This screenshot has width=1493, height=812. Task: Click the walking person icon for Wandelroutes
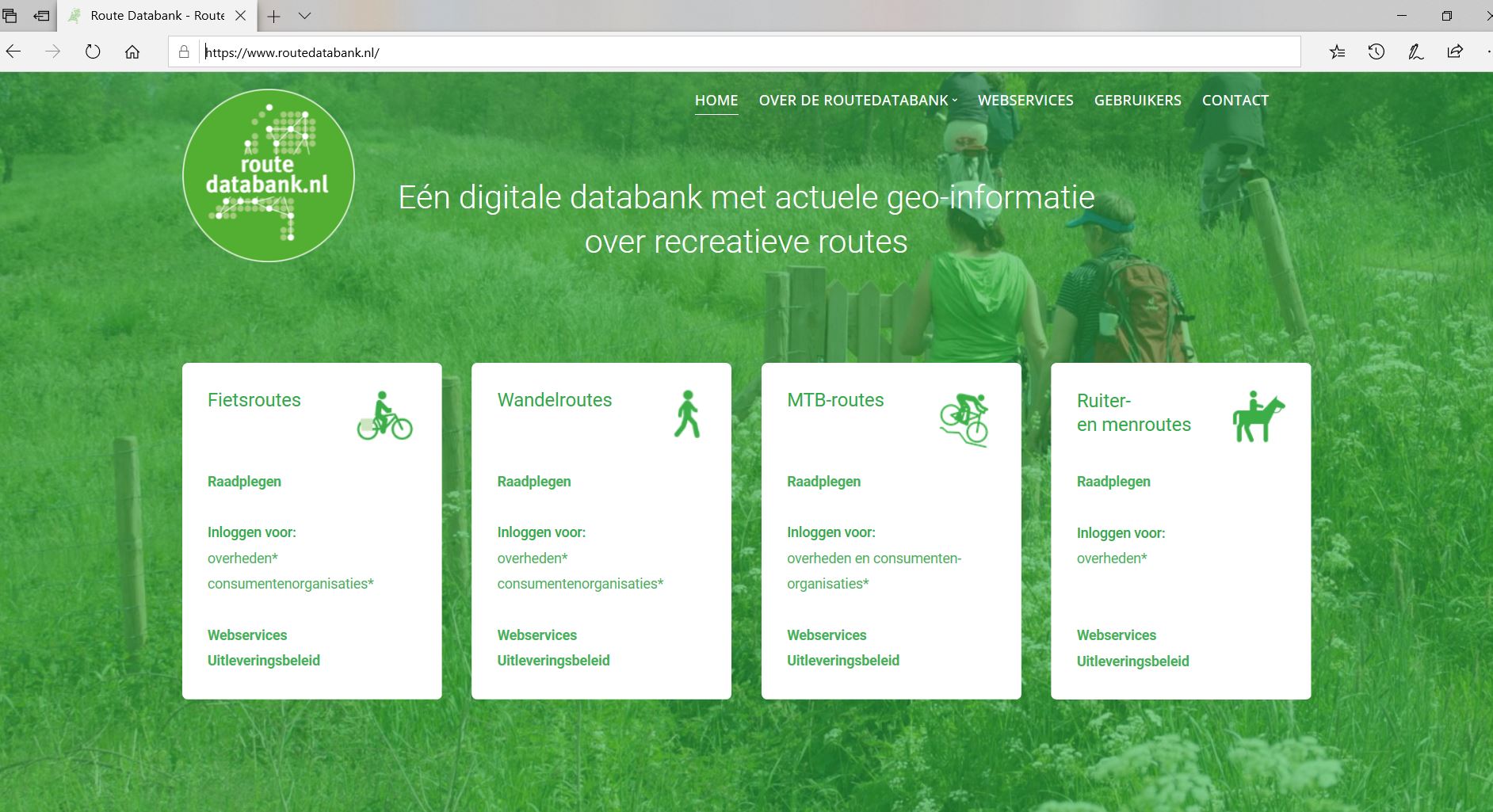(x=687, y=414)
